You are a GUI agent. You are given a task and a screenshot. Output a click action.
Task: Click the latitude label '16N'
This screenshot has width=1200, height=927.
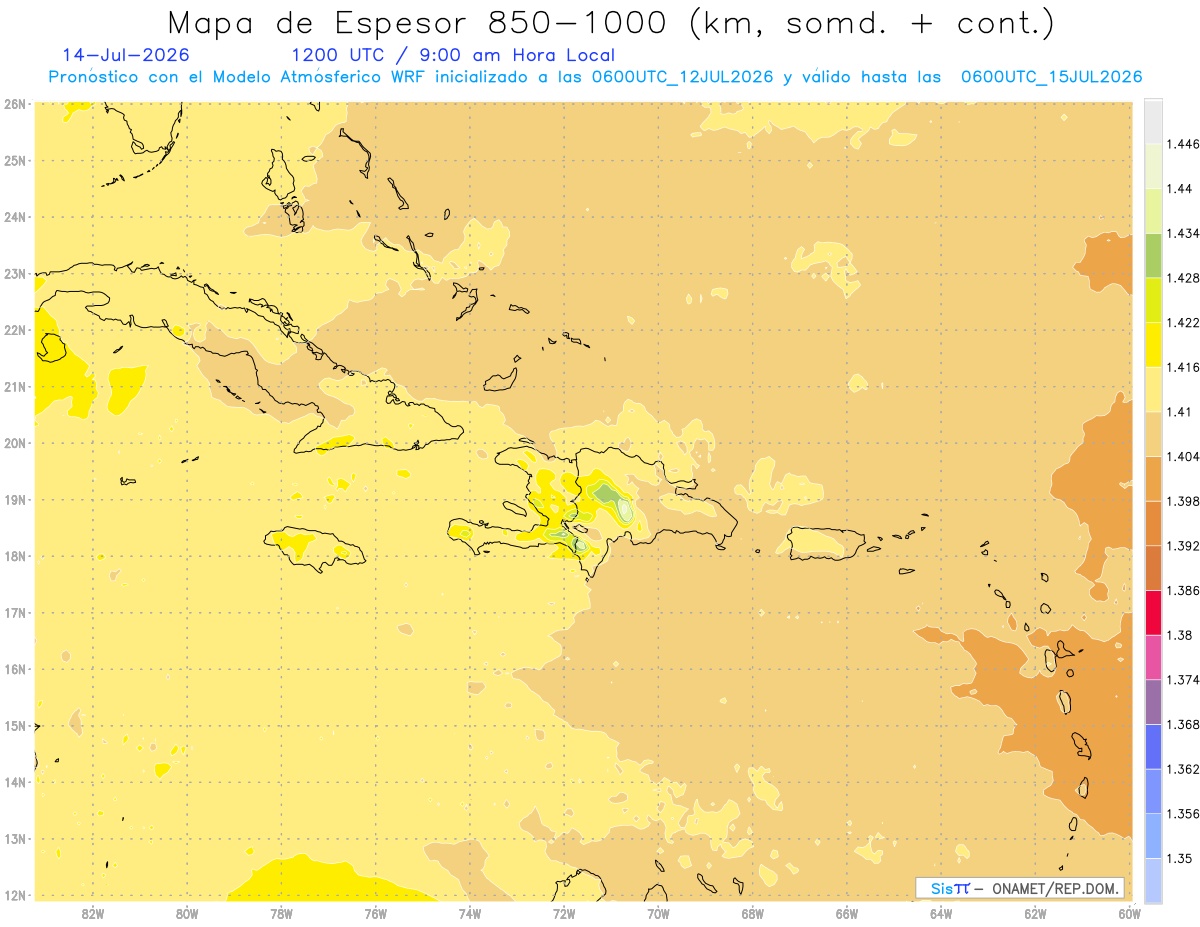click(14, 669)
